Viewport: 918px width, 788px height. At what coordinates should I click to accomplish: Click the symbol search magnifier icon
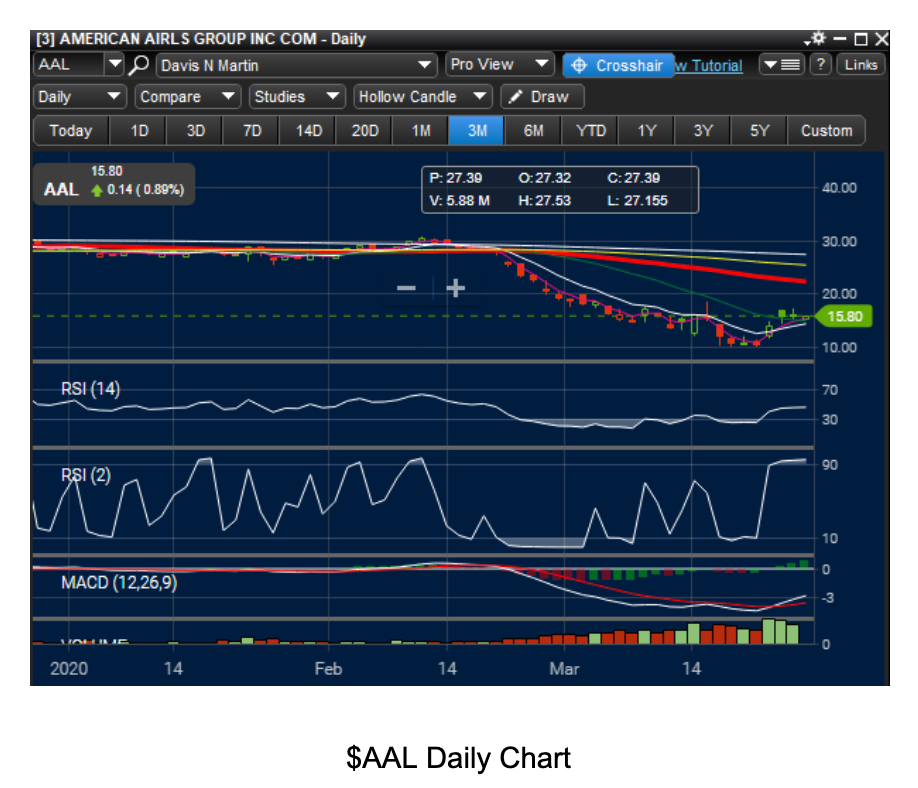point(139,64)
